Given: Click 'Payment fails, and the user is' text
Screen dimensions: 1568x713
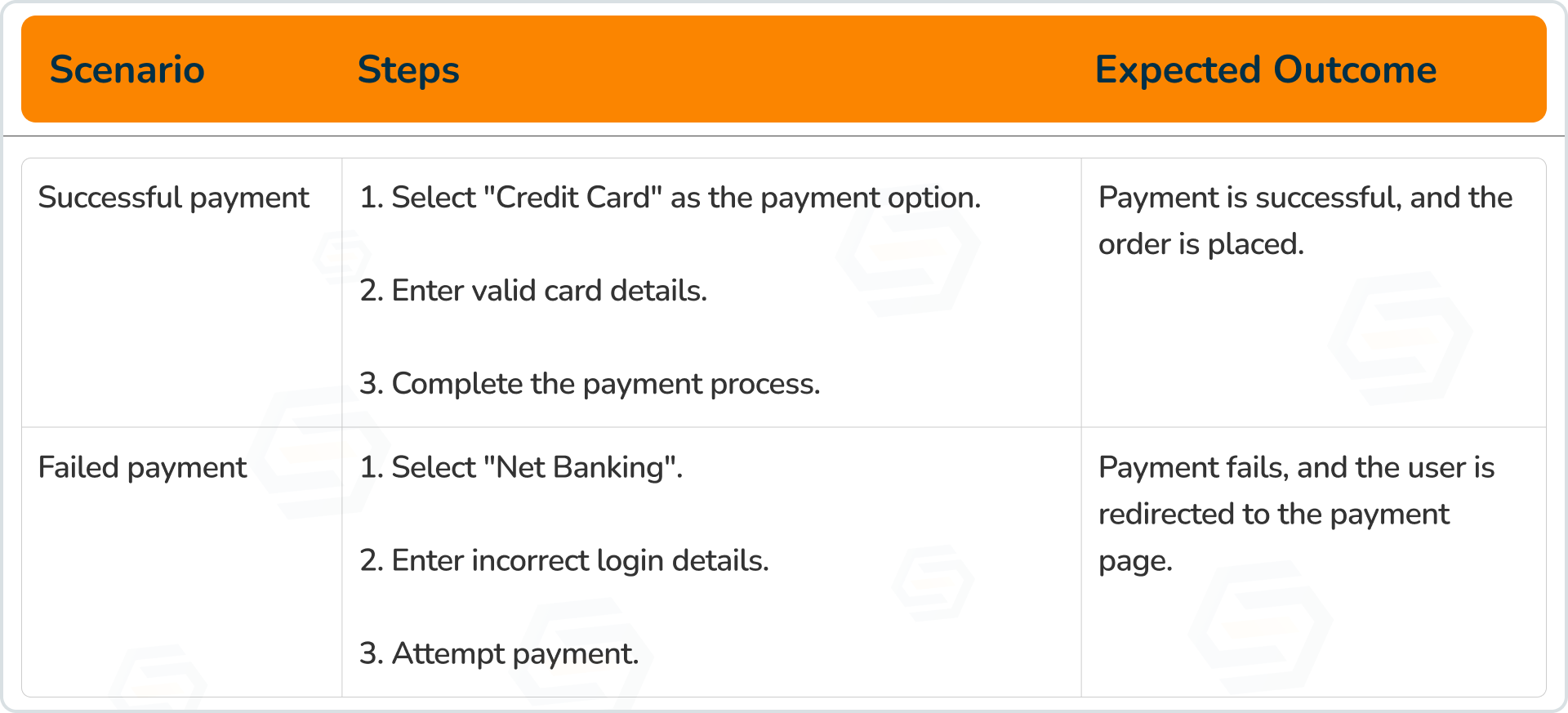Looking at the screenshot, I should (x=1297, y=468).
